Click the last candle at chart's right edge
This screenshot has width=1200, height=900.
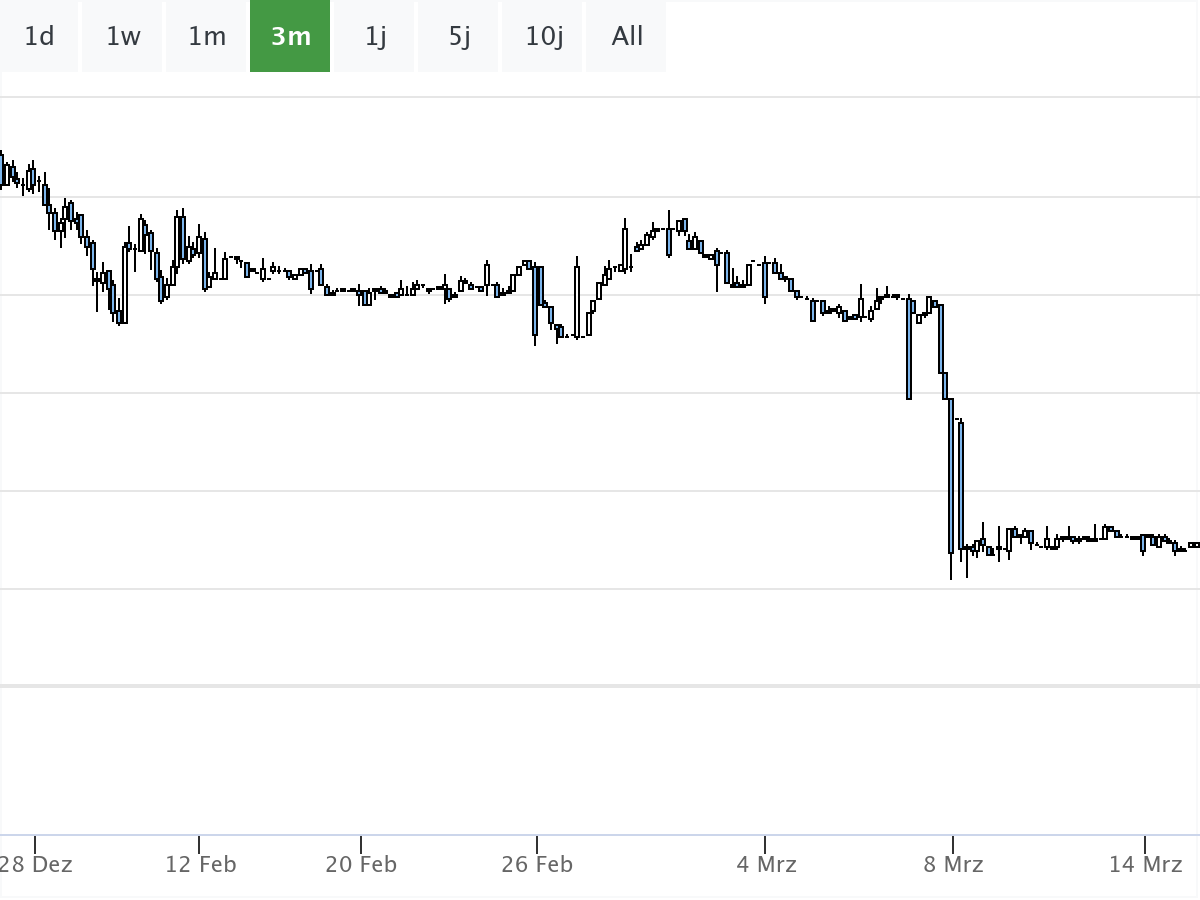(1193, 545)
